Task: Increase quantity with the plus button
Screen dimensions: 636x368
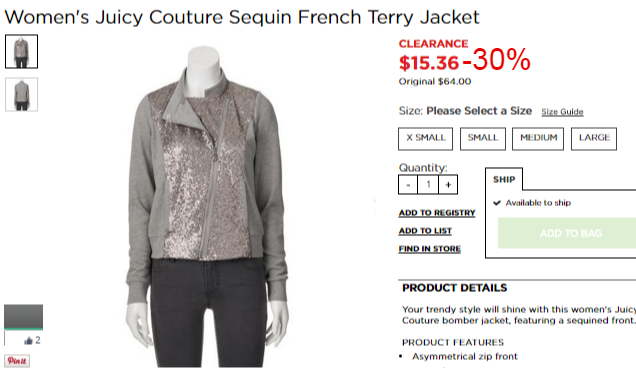Action: [448, 185]
